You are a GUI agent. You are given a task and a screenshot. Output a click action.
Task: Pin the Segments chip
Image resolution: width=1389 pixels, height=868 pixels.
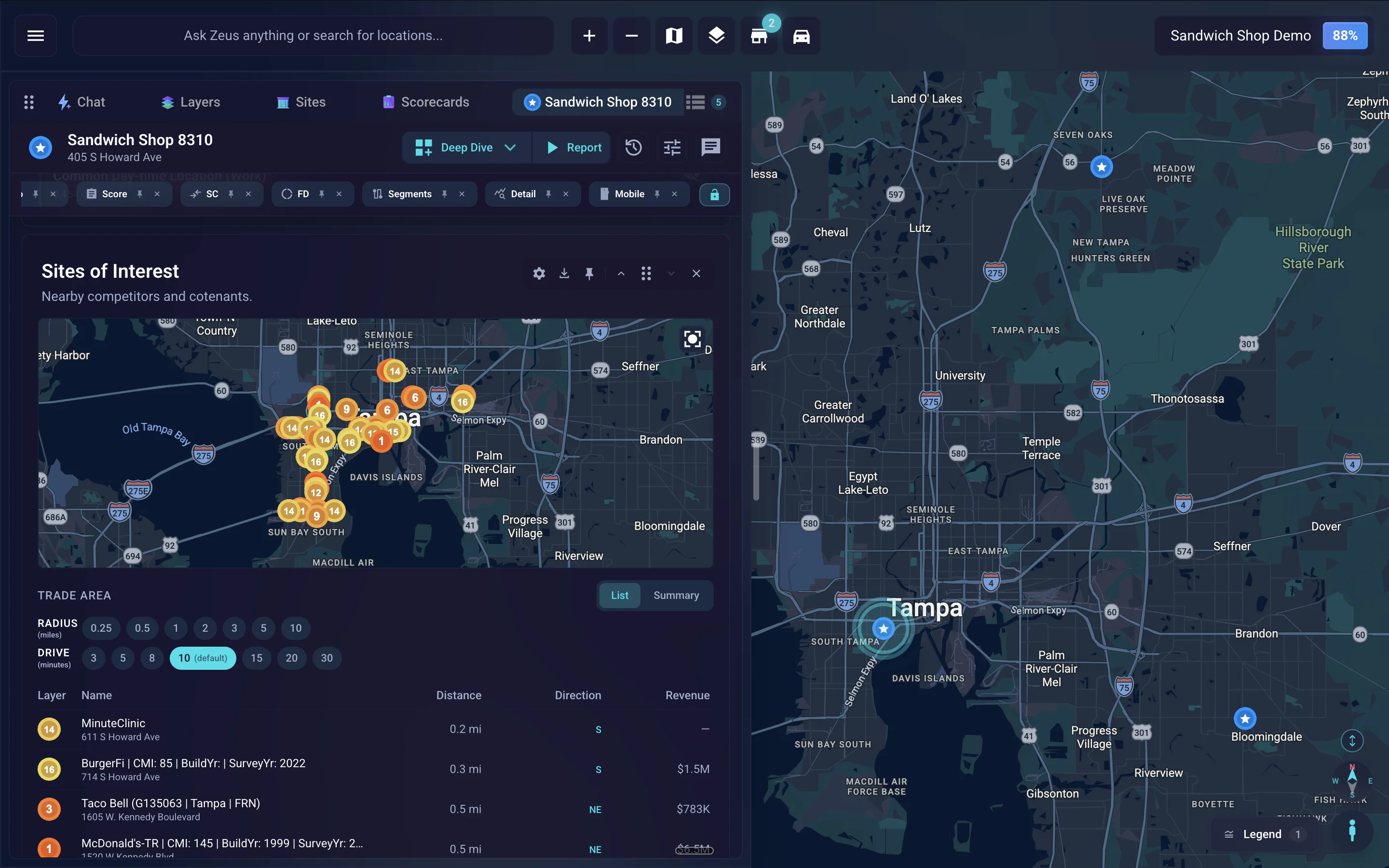[x=444, y=194]
